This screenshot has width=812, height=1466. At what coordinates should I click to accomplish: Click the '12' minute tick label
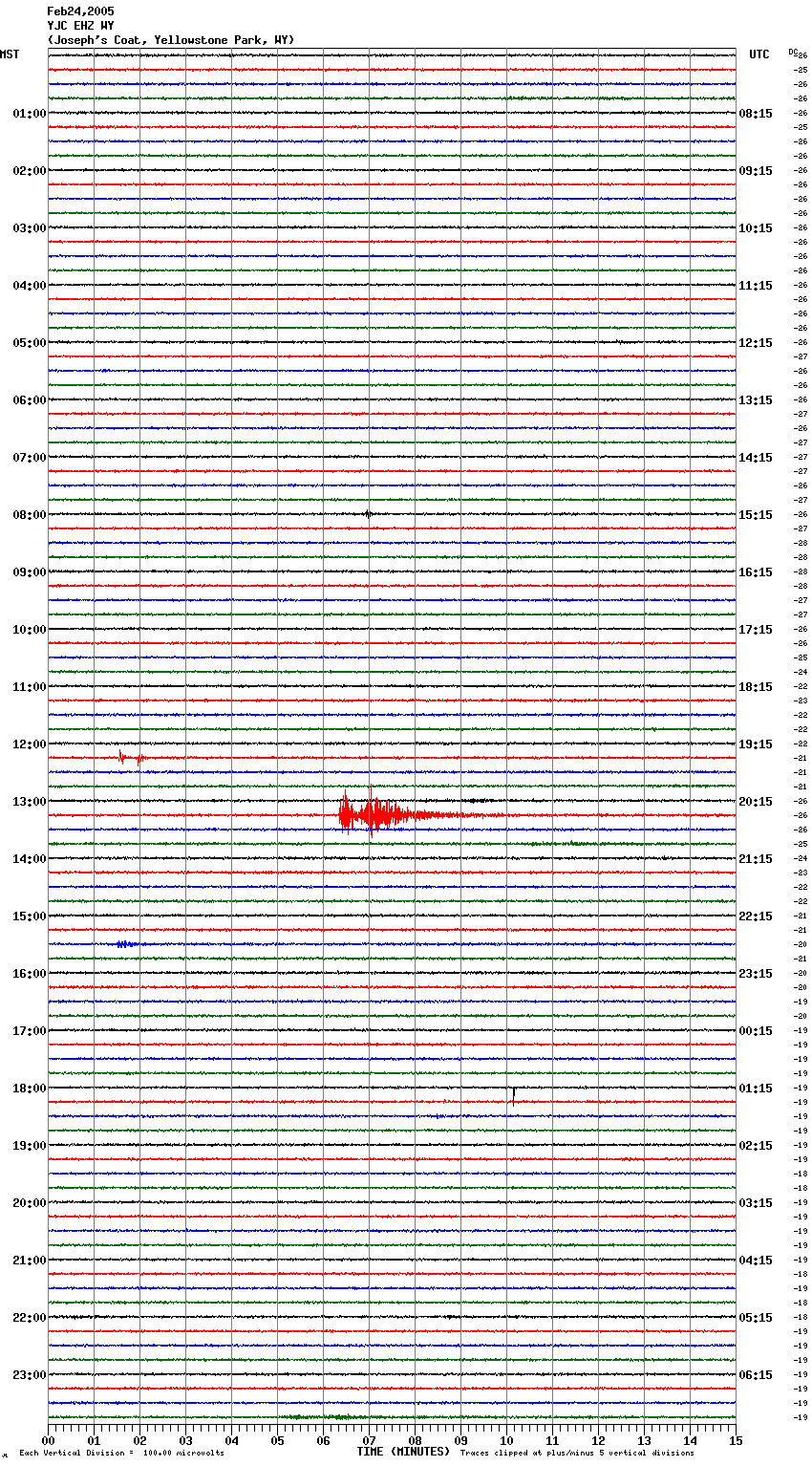click(x=598, y=1440)
